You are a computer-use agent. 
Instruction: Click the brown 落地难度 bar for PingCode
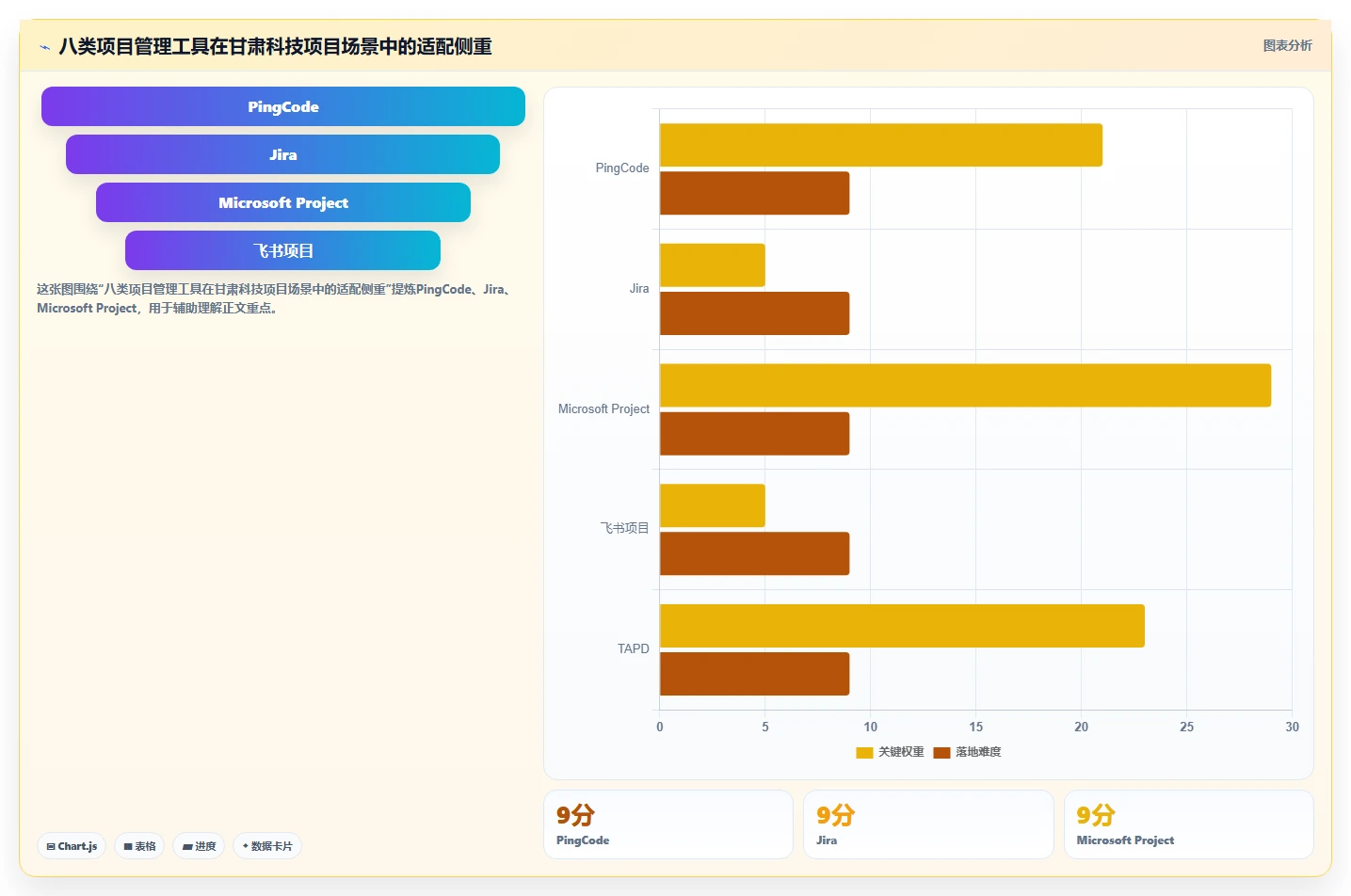755,193
